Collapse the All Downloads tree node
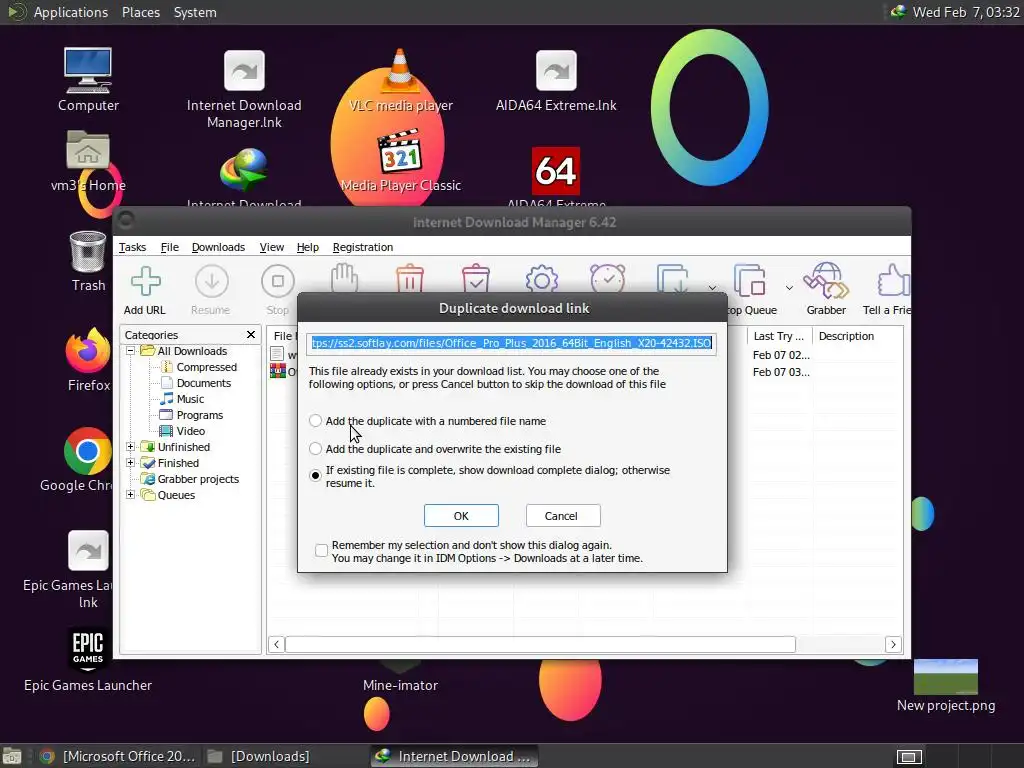The height and width of the screenshot is (768, 1024). (x=131, y=351)
